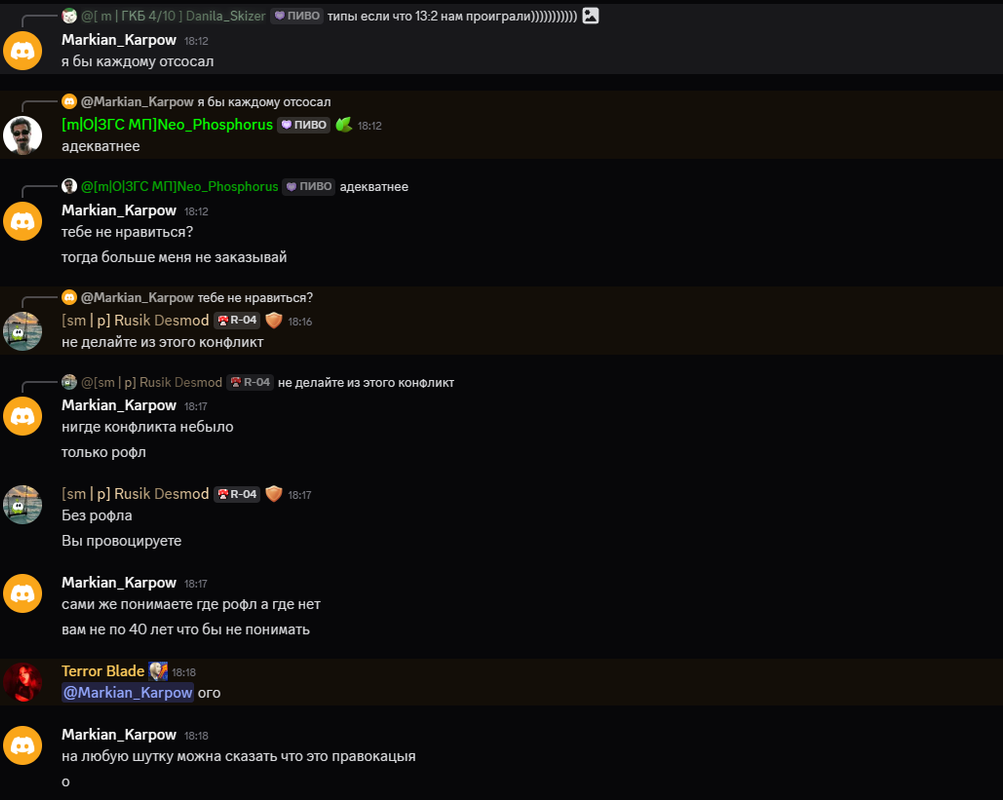Screen dimensions: 1003x800
Task: Click the ПИВО tag next to Neo_Phosphorus username
Action: pyautogui.click(x=304, y=125)
